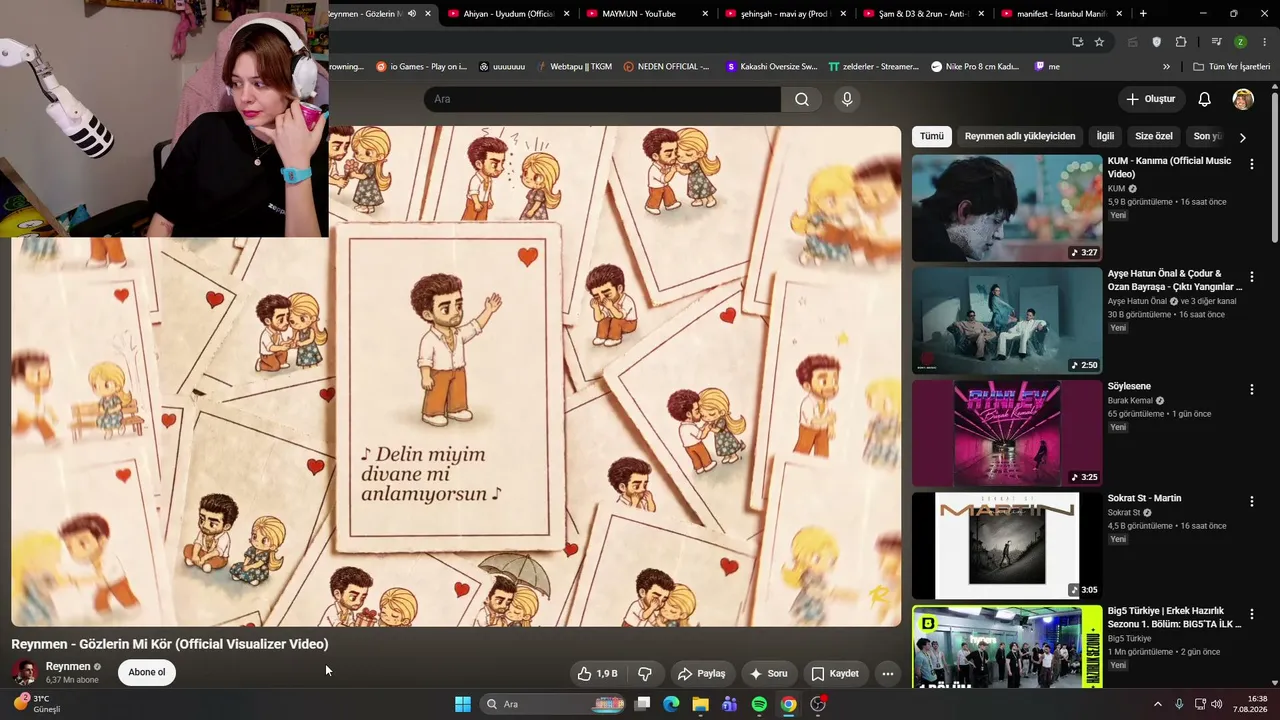Select the İlgili filter chip
1280x720 pixels.
1105,136
